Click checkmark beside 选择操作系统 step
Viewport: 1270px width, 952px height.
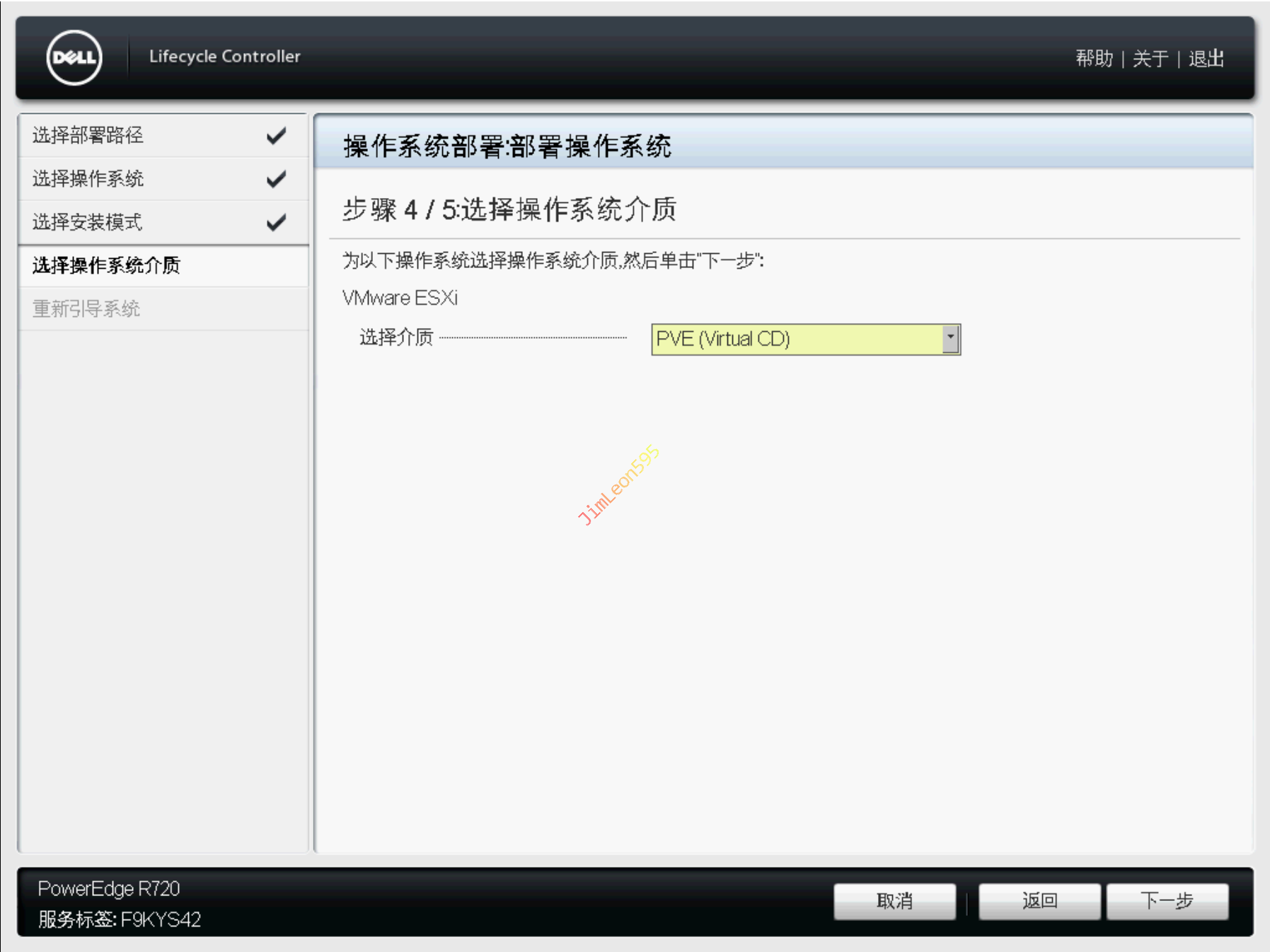(x=276, y=179)
